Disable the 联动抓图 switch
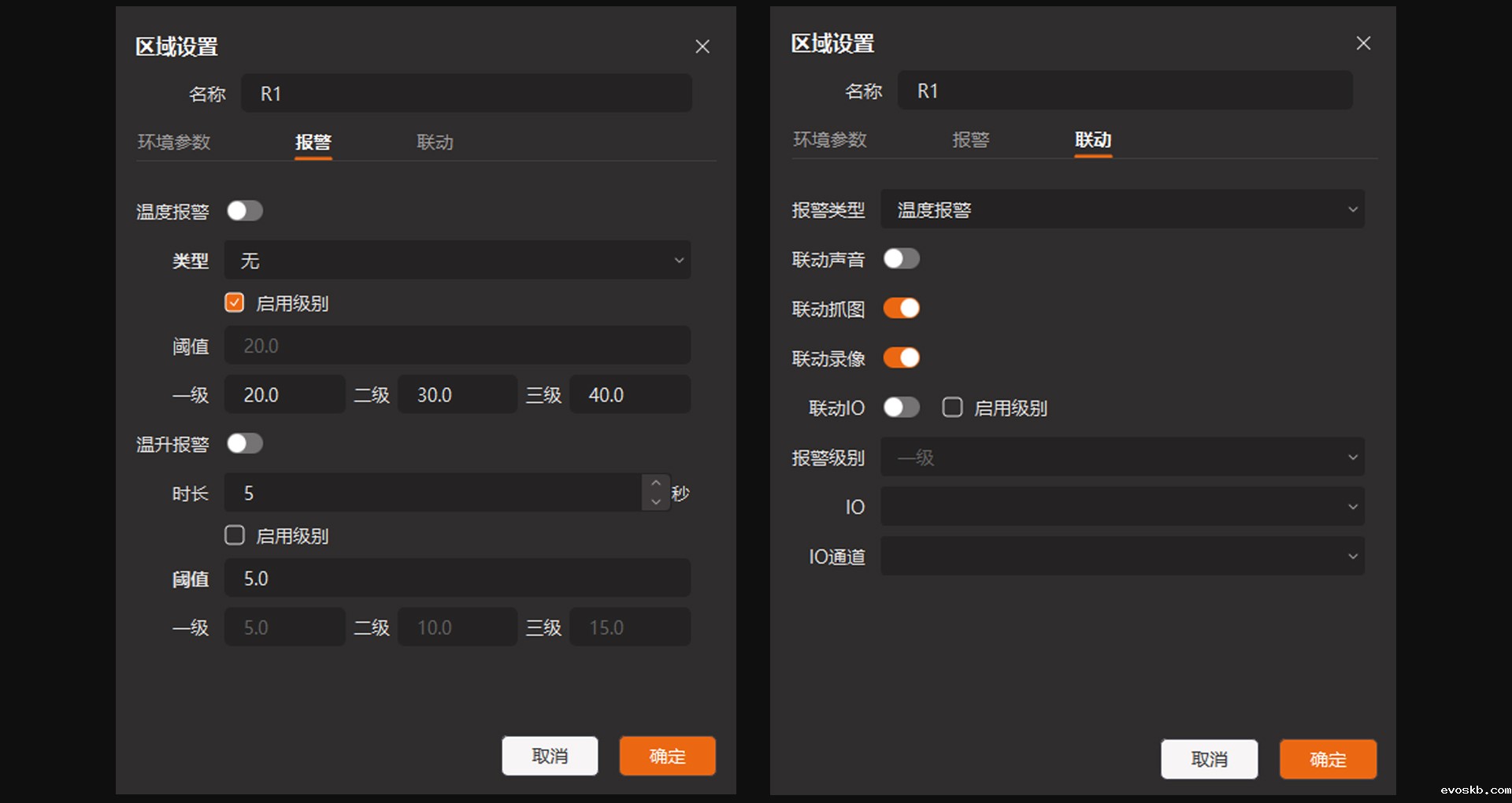 [901, 309]
